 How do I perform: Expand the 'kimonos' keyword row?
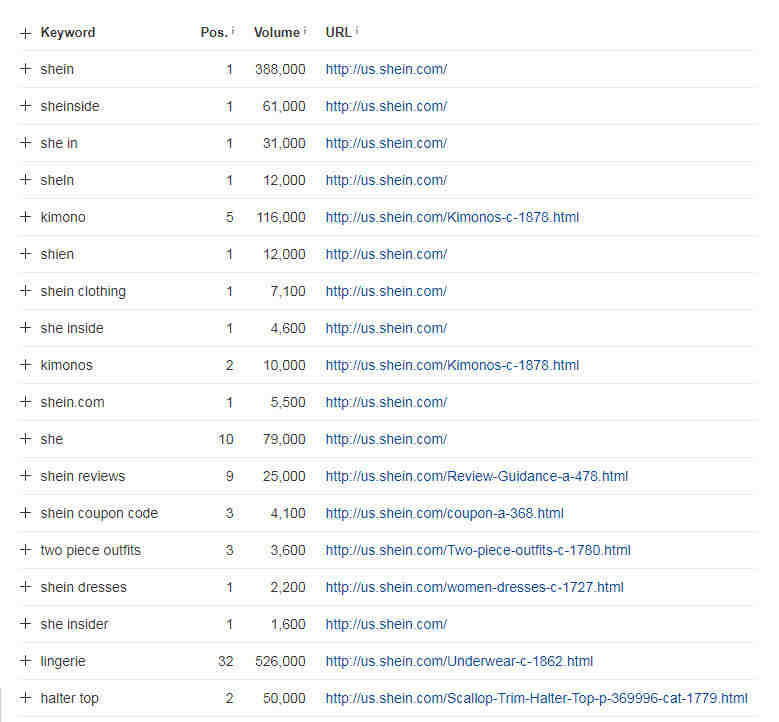click(25, 365)
